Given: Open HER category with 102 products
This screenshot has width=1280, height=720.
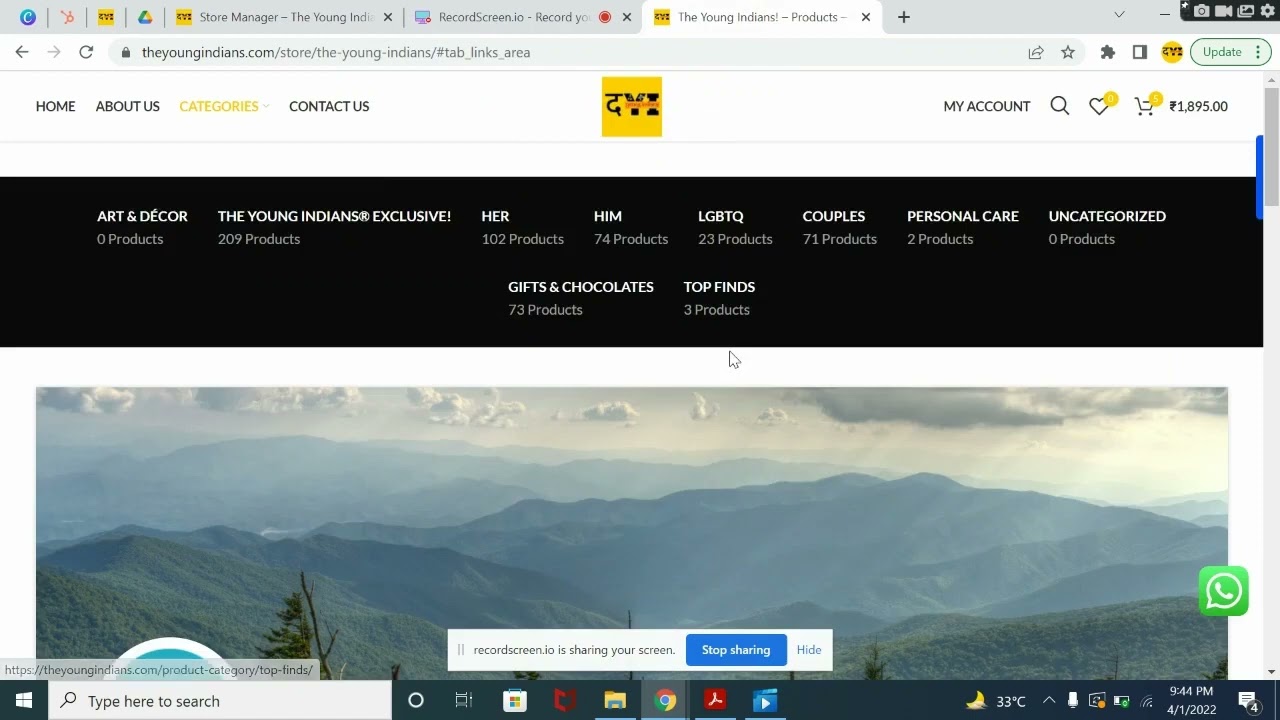Looking at the screenshot, I should [x=495, y=216].
